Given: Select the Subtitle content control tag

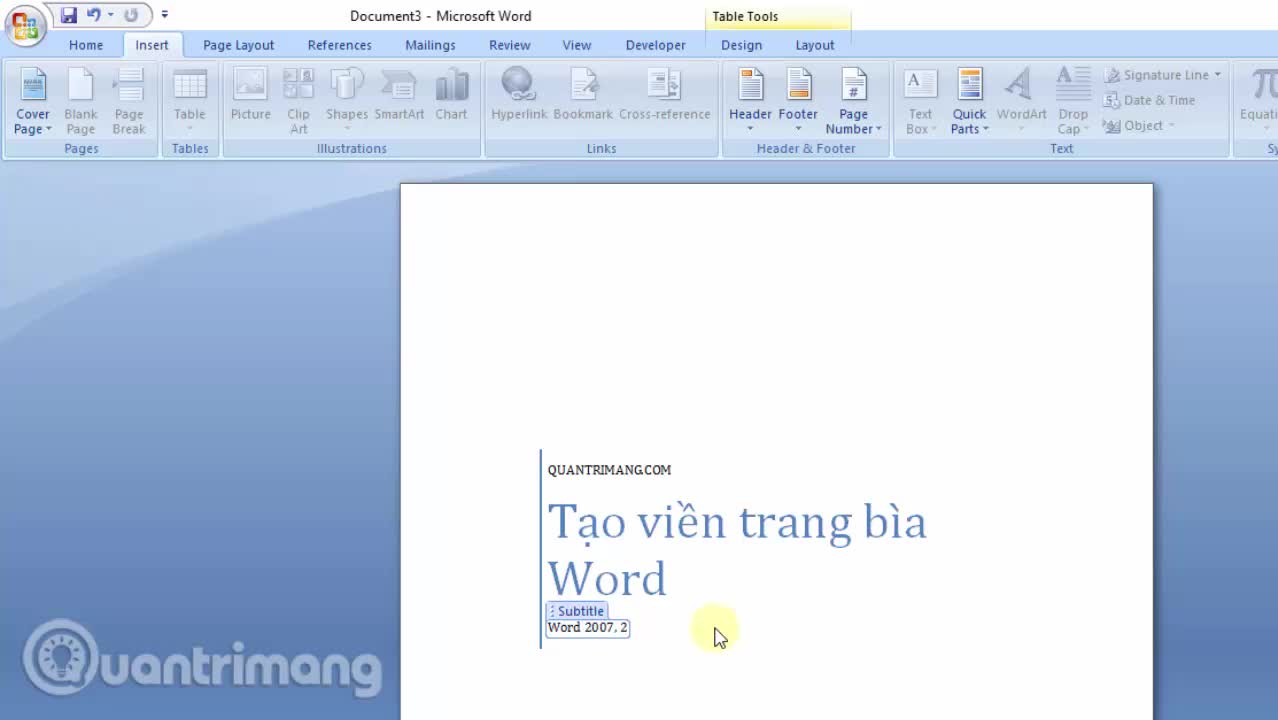Looking at the screenshot, I should click(577, 611).
